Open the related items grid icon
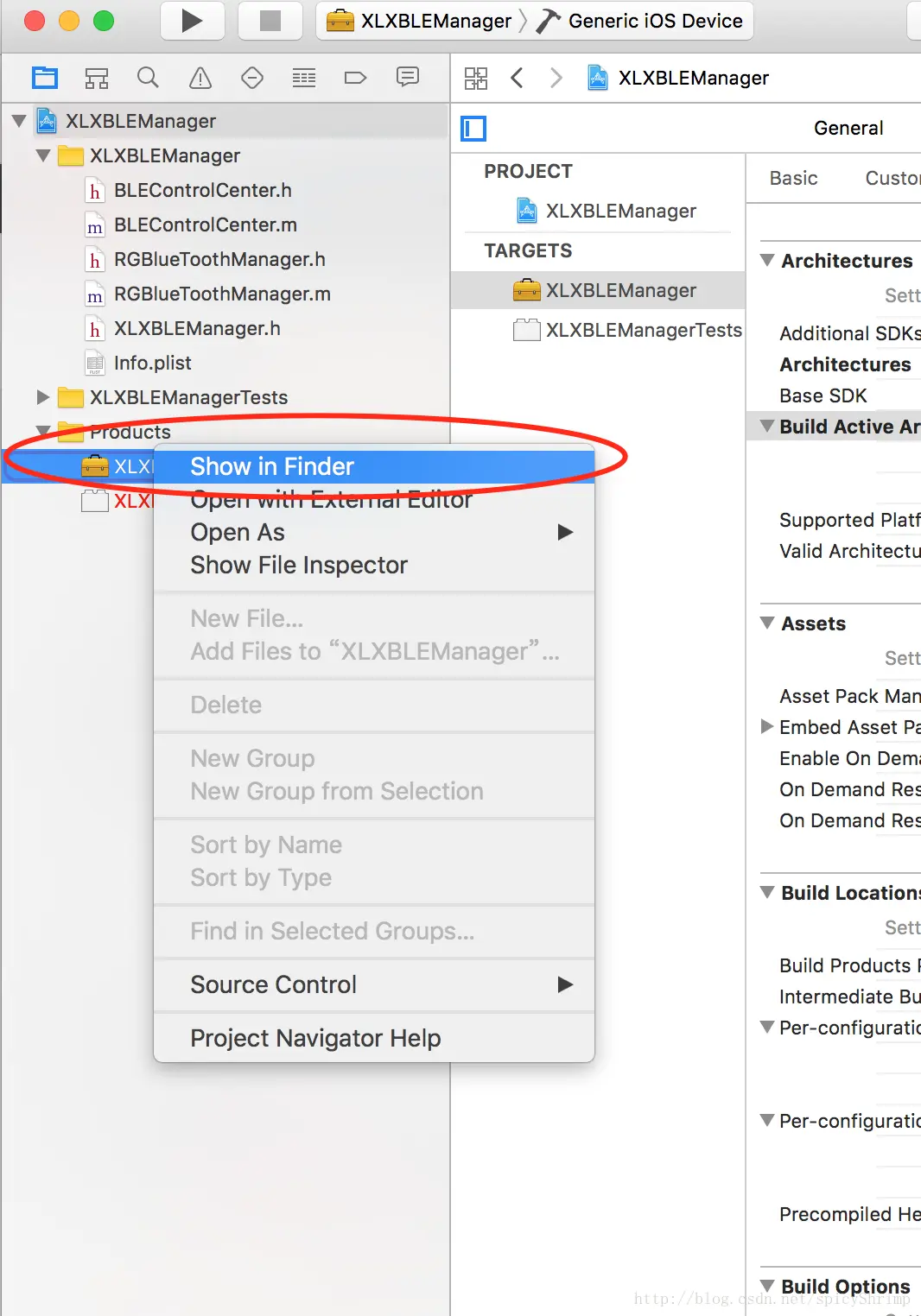Screen dimensions: 921x1316 [x=476, y=79]
